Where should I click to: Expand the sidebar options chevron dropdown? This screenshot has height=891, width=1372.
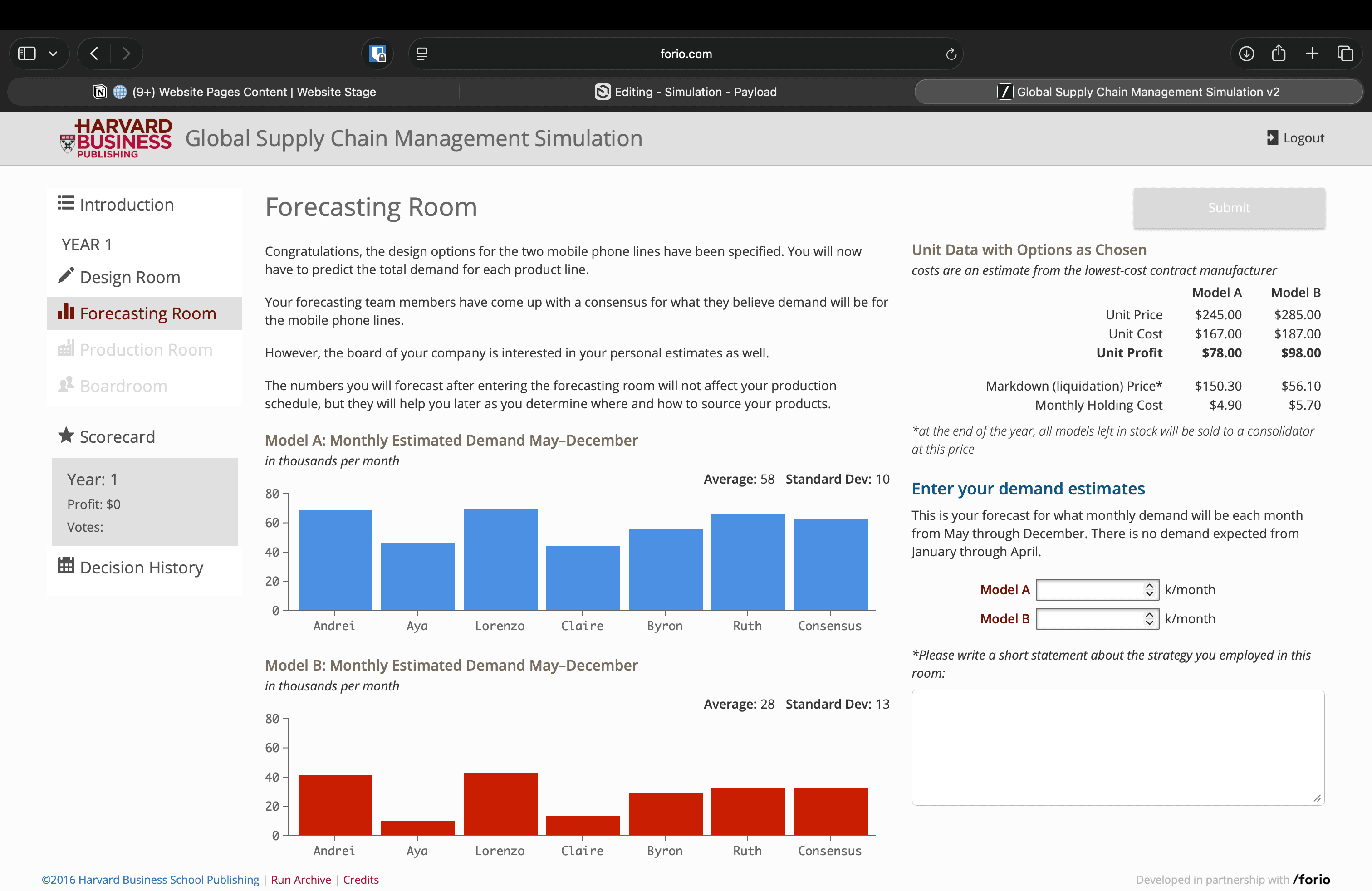53,54
